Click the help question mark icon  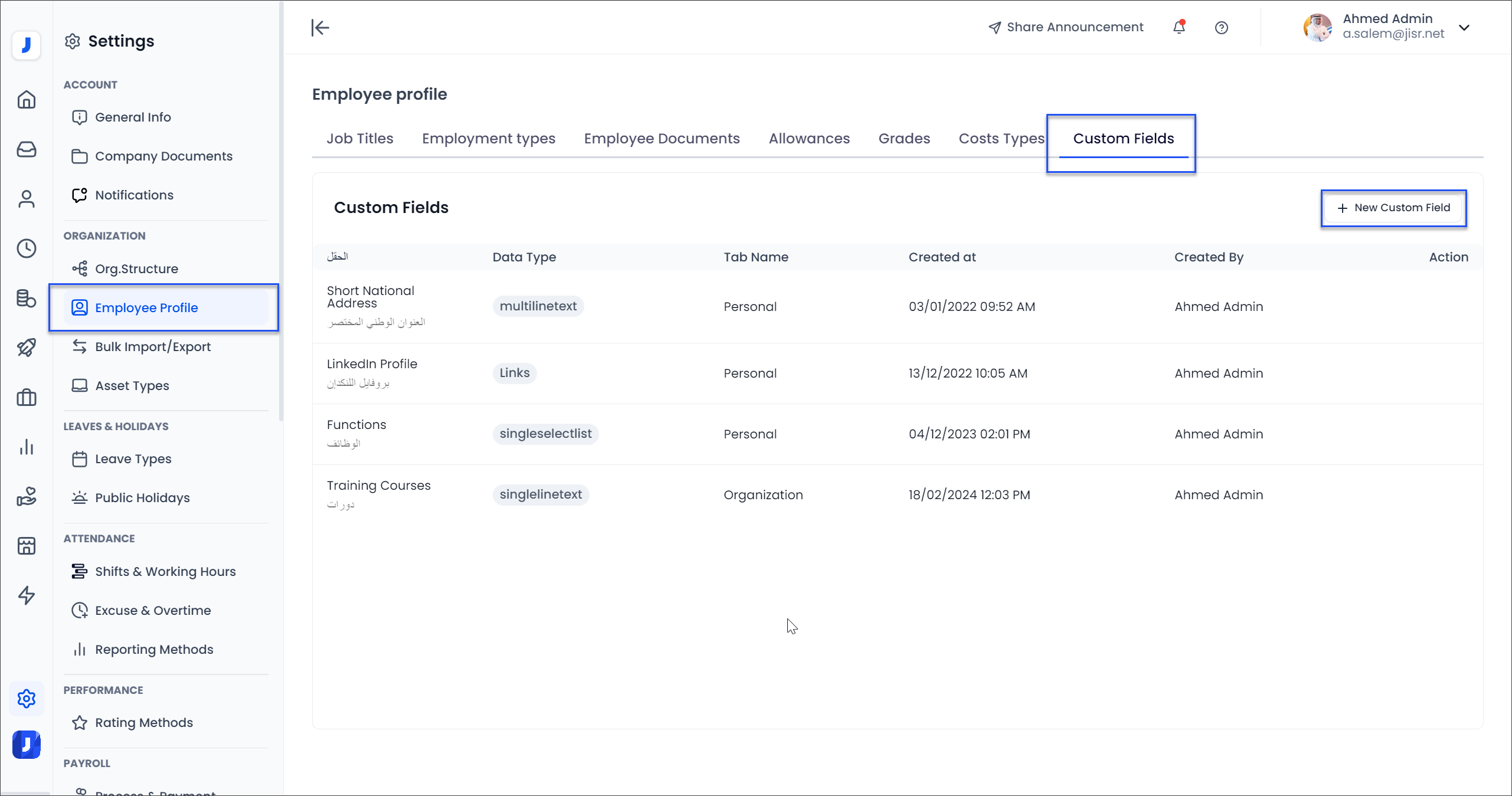coord(1221,28)
